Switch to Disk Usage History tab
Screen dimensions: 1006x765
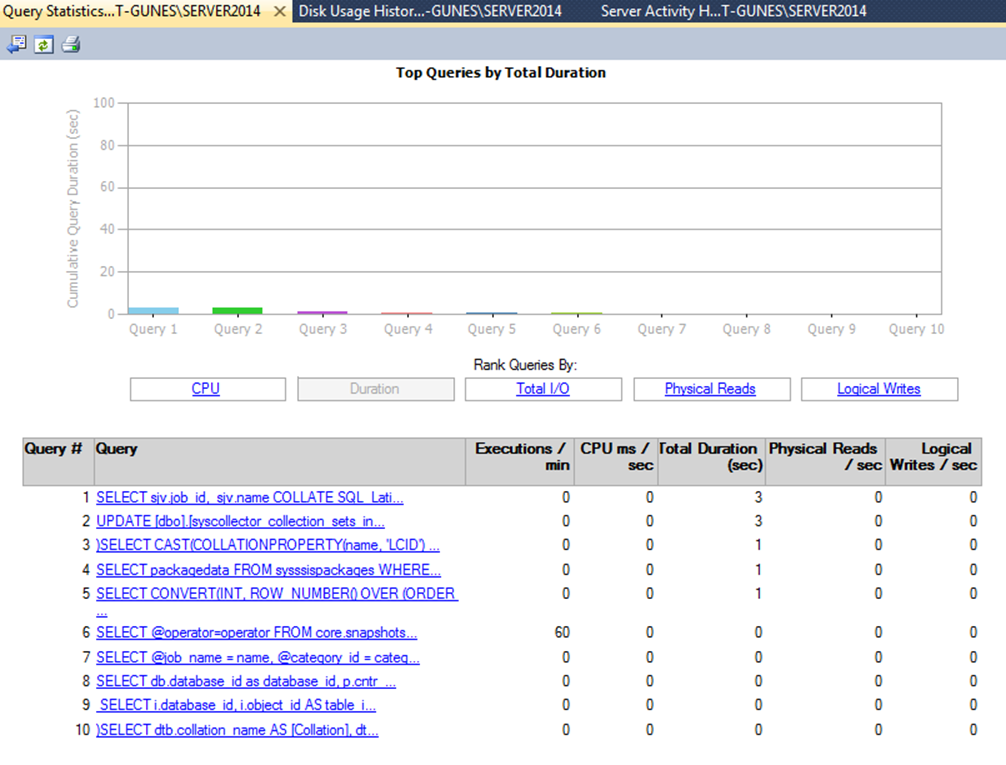point(430,12)
